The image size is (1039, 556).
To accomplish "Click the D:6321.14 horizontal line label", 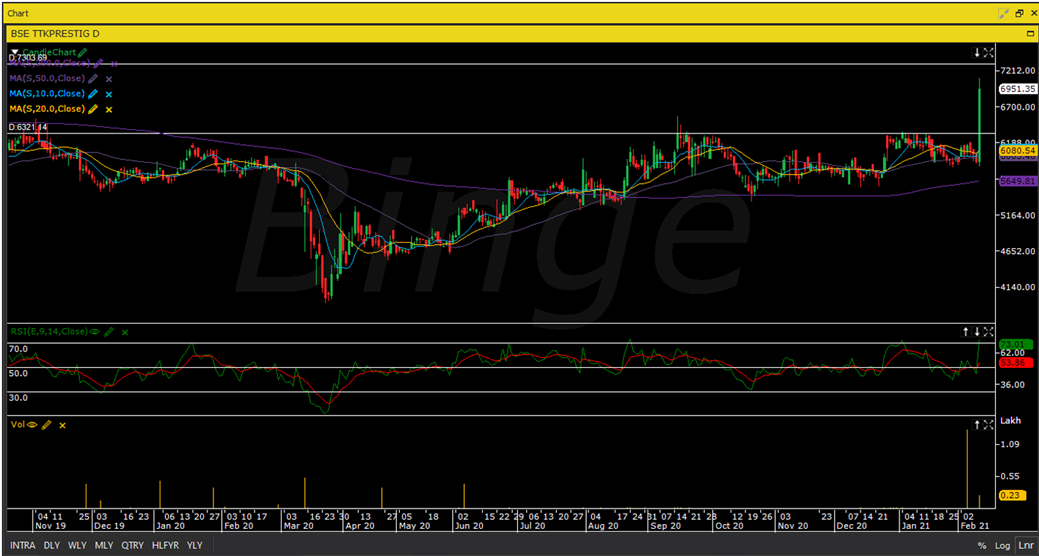I will (x=27, y=127).
